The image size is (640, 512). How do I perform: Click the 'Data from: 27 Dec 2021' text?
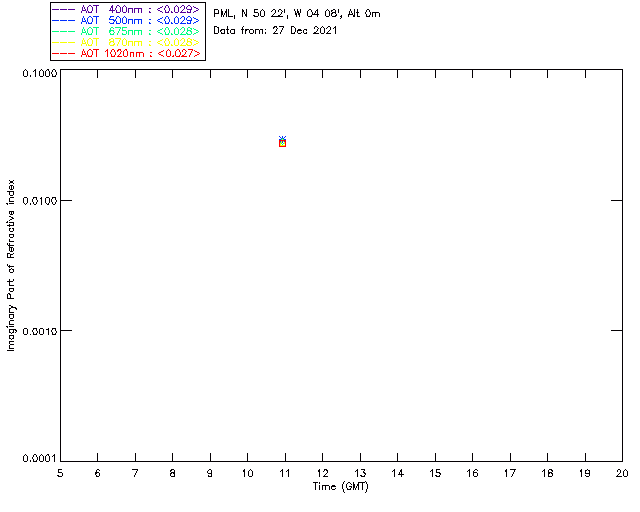275,31
